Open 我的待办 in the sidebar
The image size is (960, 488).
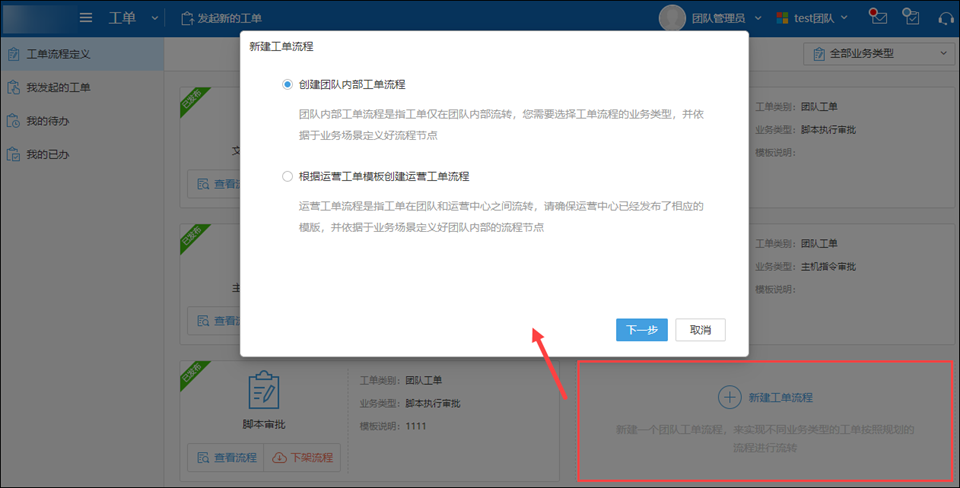click(x=82, y=121)
